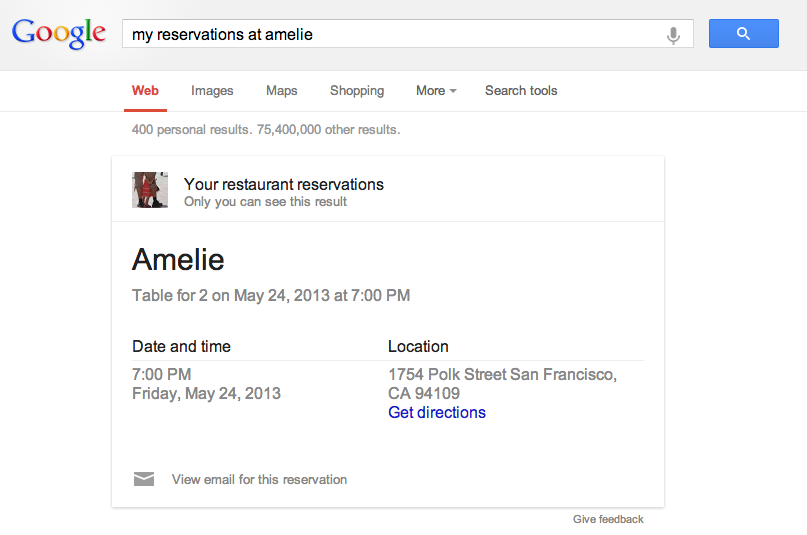
Task: Click the Amelie restaurant title
Action: 178,260
